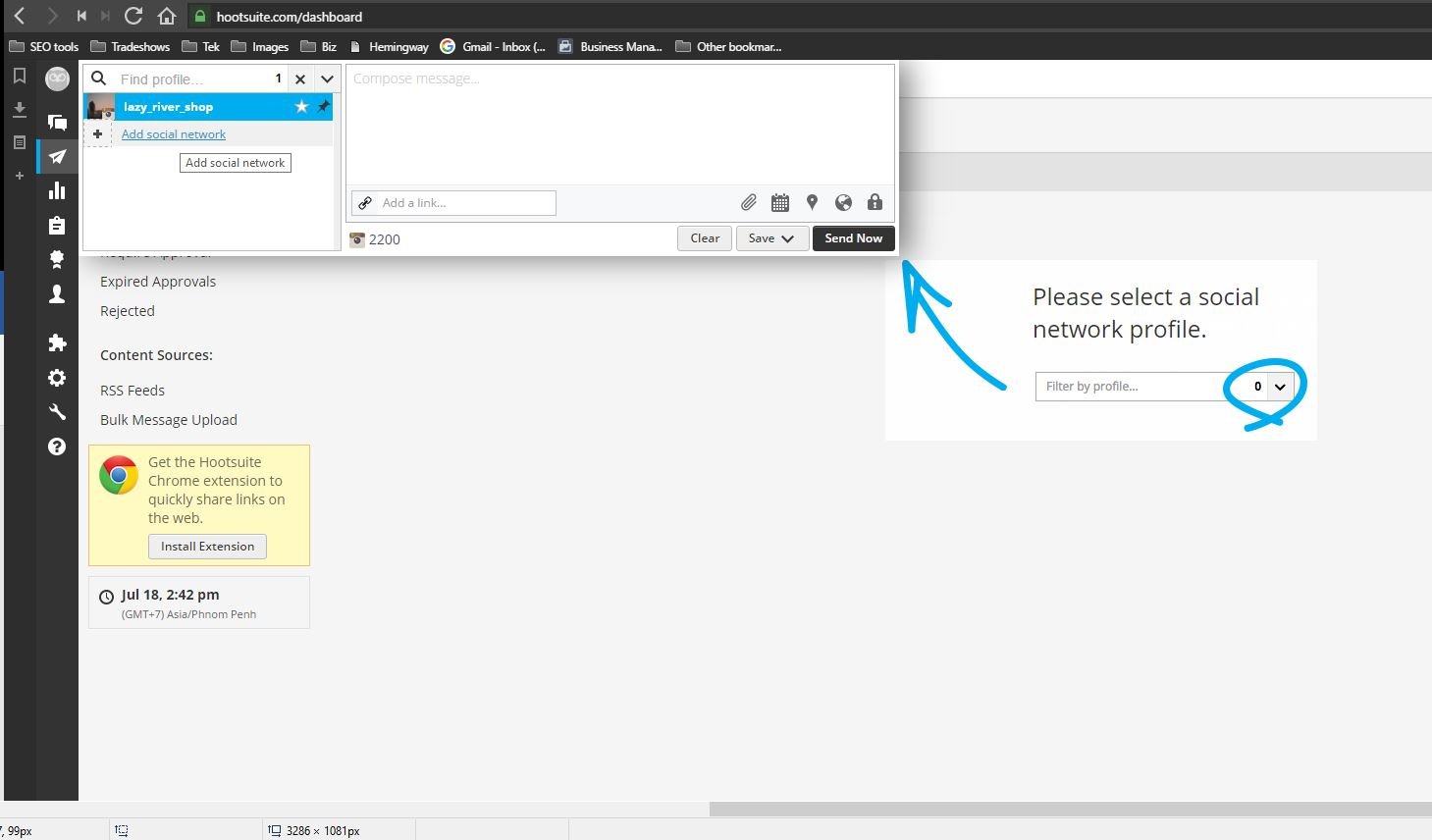The width and height of the screenshot is (1432, 840).
Task: Open privacy options padlock icon
Action: tap(875, 202)
